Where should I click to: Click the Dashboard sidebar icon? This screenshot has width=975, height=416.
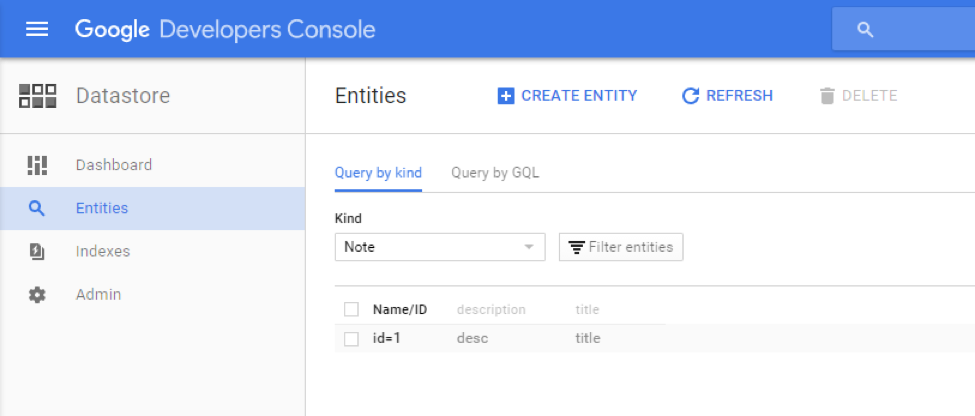[x=37, y=165]
